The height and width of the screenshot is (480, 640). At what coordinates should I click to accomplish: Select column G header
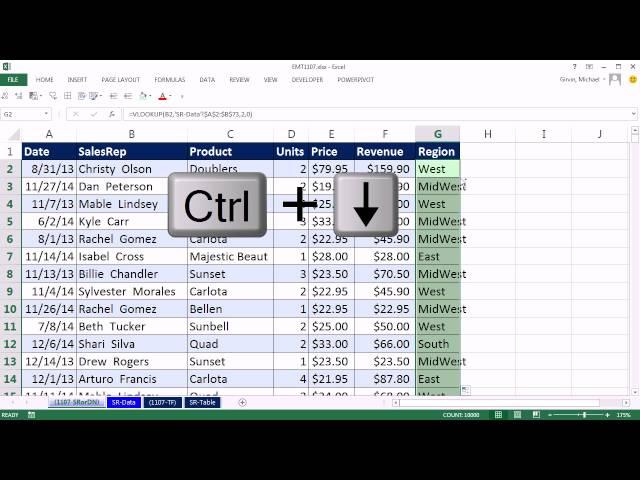437,134
